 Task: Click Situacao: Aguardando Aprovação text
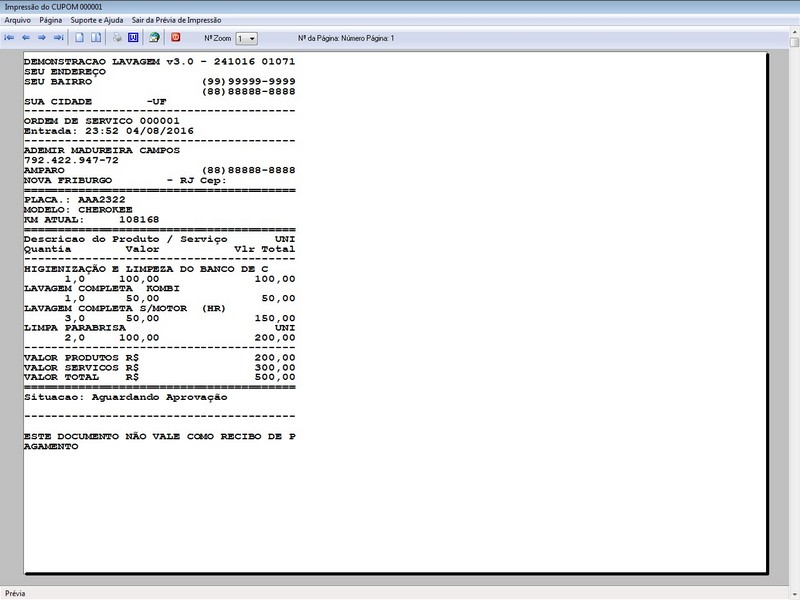pyautogui.click(x=126, y=397)
